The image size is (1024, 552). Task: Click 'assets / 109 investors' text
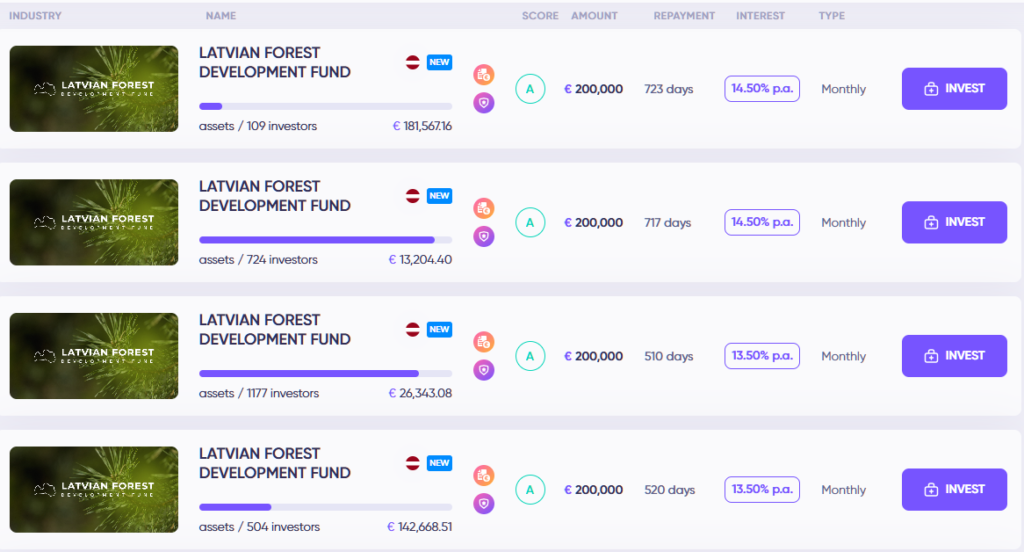click(x=258, y=126)
